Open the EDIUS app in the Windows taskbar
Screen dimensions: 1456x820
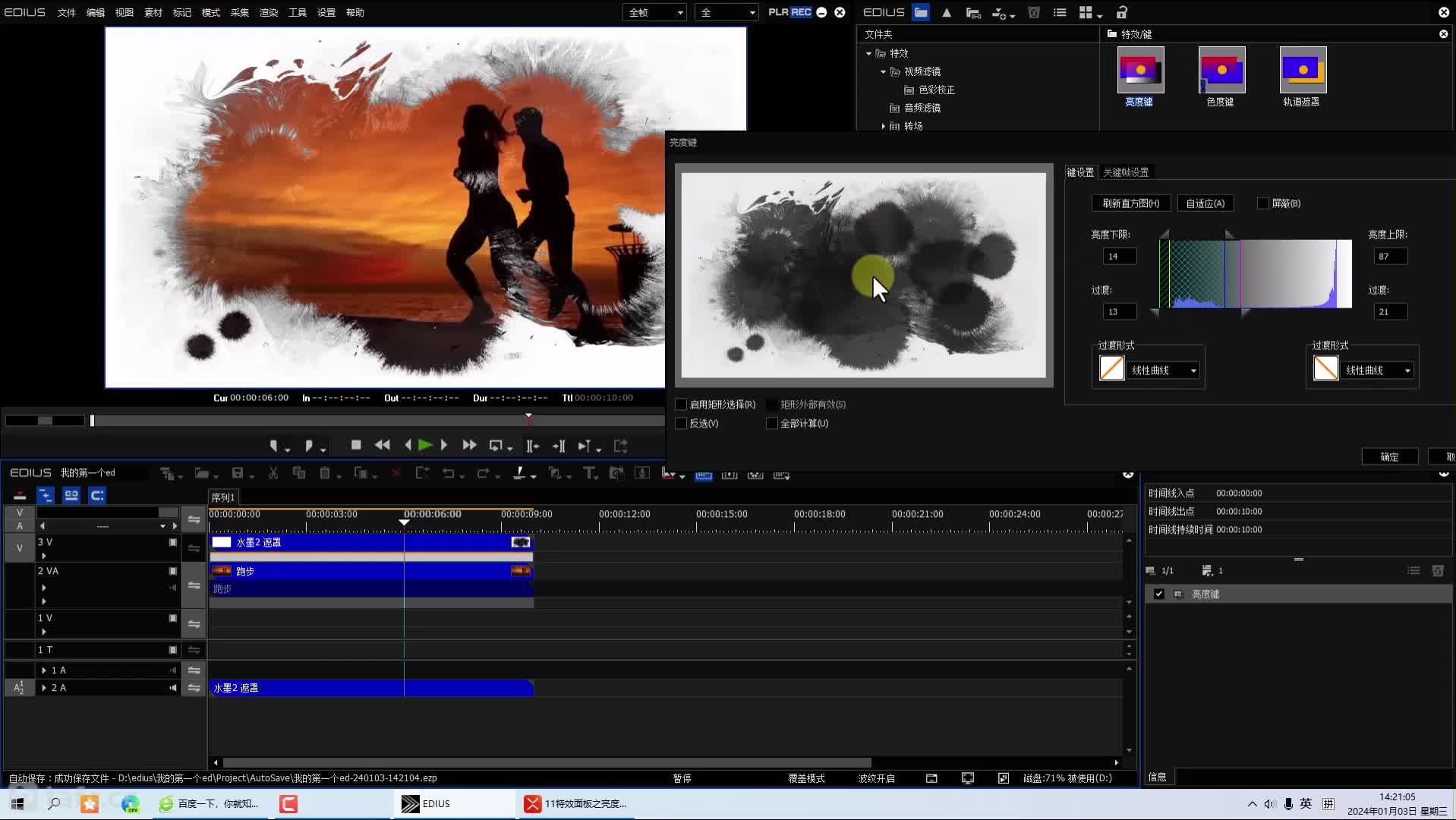click(452, 803)
